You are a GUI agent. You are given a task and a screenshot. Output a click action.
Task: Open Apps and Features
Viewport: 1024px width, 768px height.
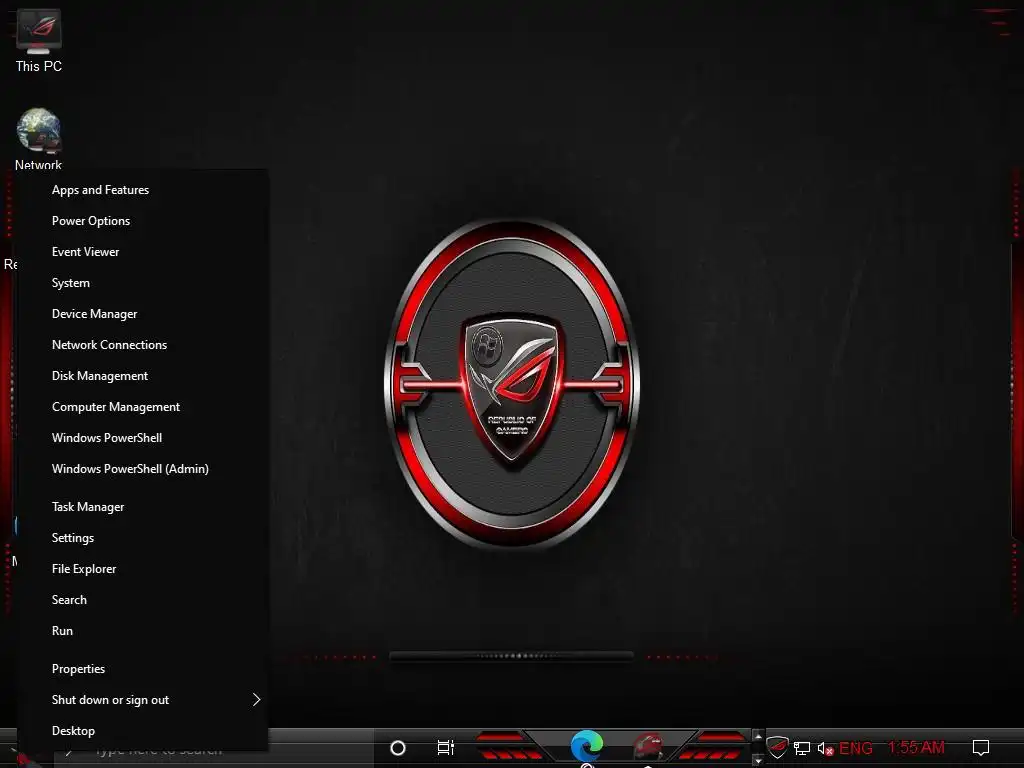pyautogui.click(x=143, y=190)
